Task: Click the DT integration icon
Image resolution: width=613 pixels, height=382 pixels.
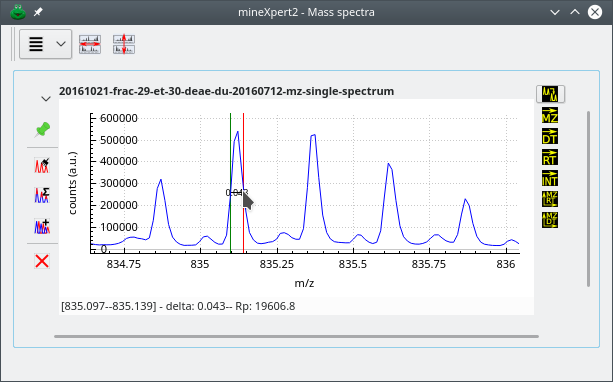Action: (x=550, y=136)
